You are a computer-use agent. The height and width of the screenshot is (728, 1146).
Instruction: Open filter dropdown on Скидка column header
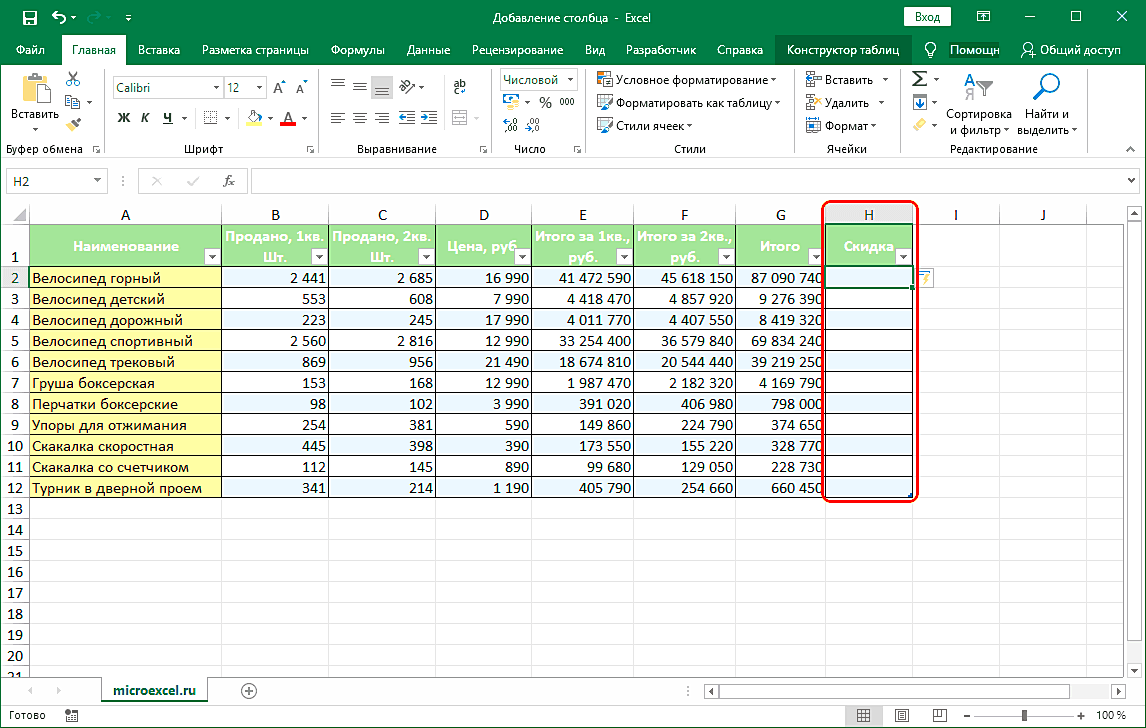click(901, 257)
